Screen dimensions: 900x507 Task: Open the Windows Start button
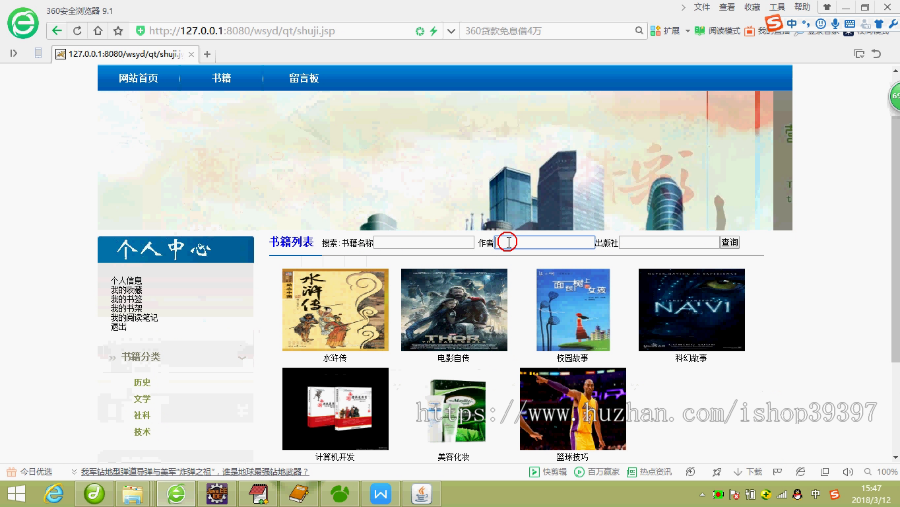(16, 494)
